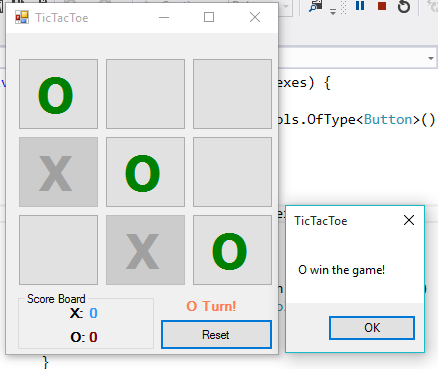This screenshot has width=438, height=369.
Task: Maximize the TicTacToe game window
Action: pos(209,17)
